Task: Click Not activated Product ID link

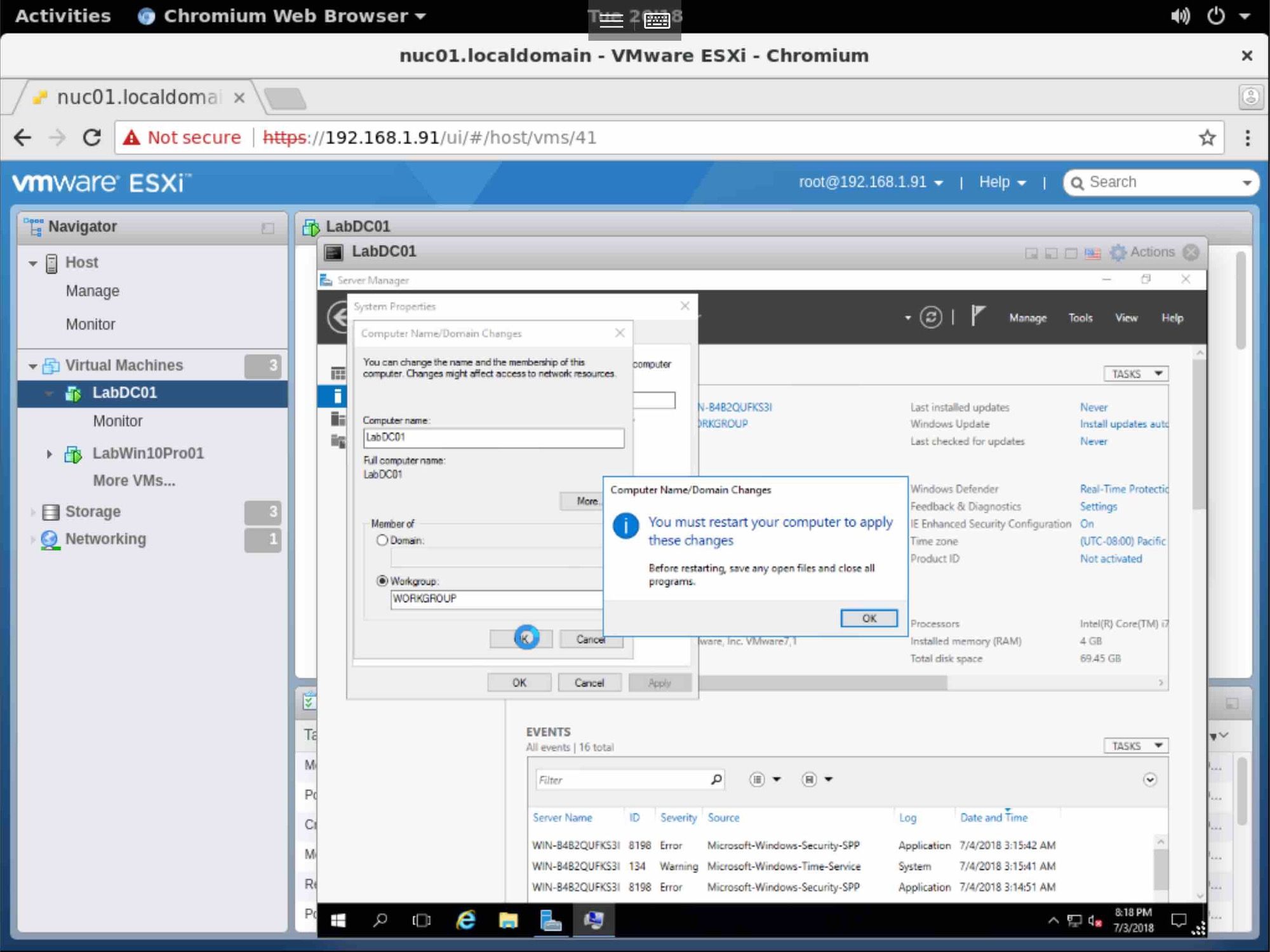Action: (x=1111, y=559)
